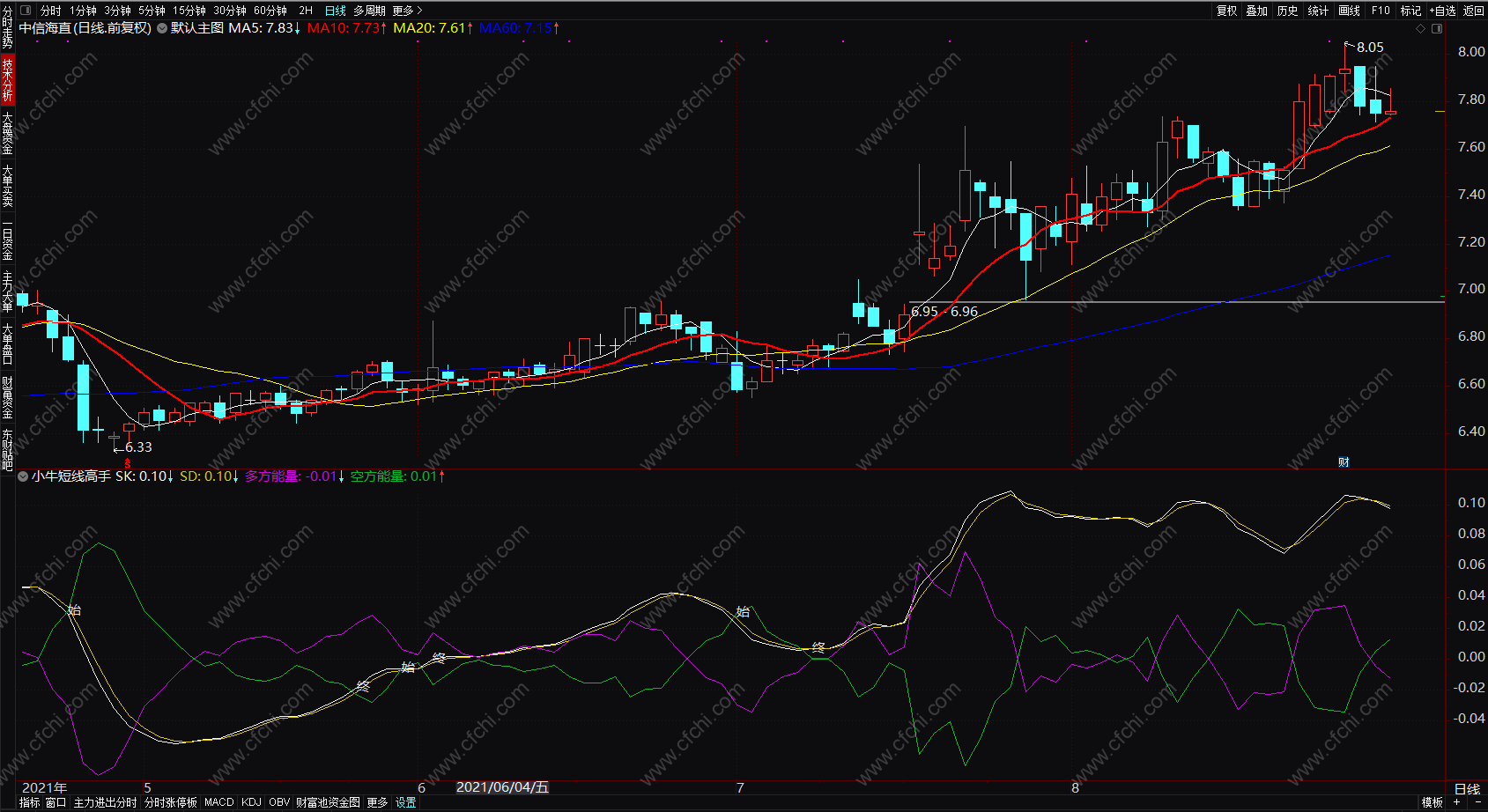
Task: Click the 中信海直(日线.前复权) title
Action: click(85, 28)
